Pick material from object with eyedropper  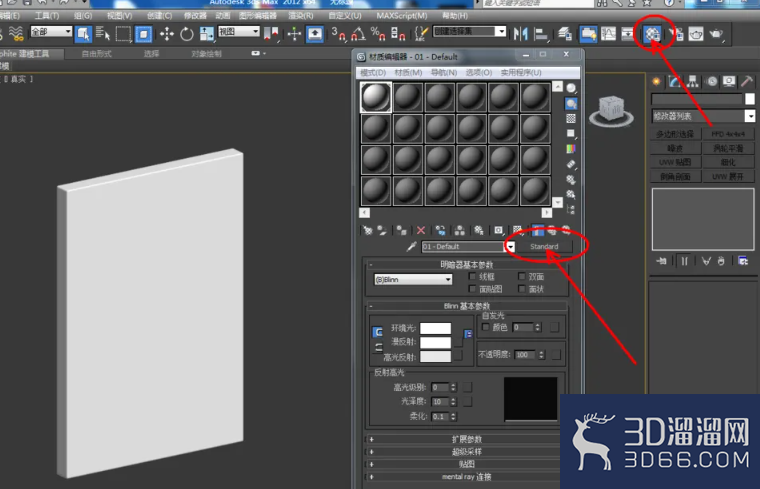coord(411,247)
